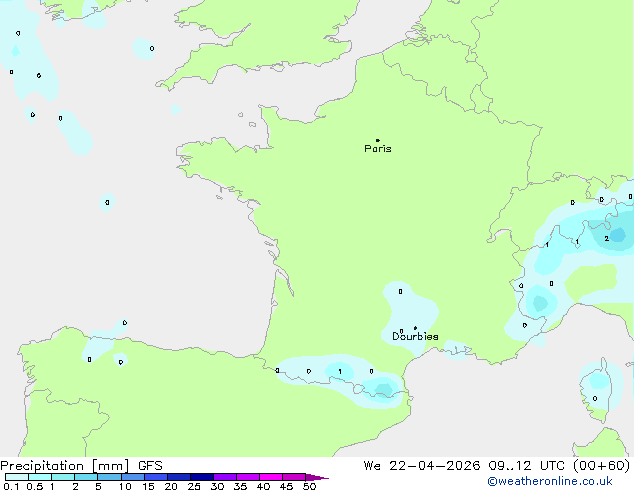Click the Dourbies location dot marker
Screen dimensions: 634x490
coord(415,328)
